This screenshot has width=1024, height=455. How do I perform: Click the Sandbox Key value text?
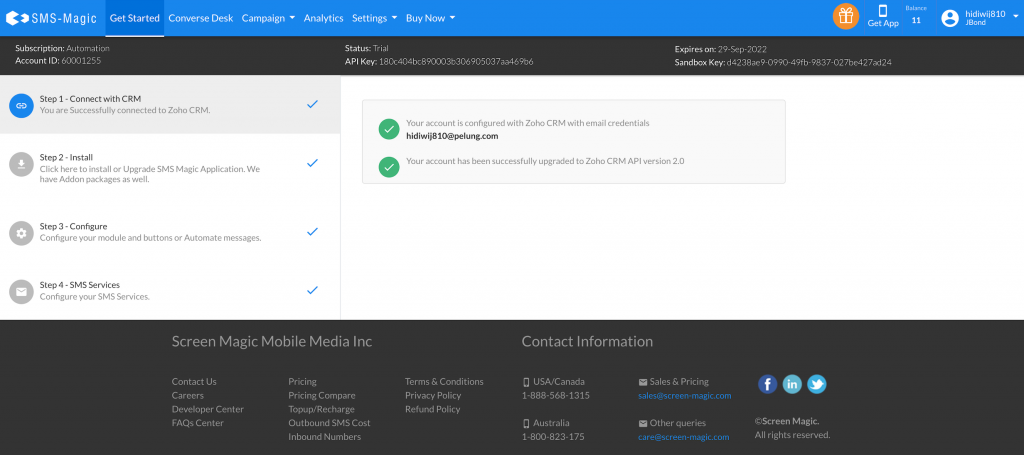point(809,63)
